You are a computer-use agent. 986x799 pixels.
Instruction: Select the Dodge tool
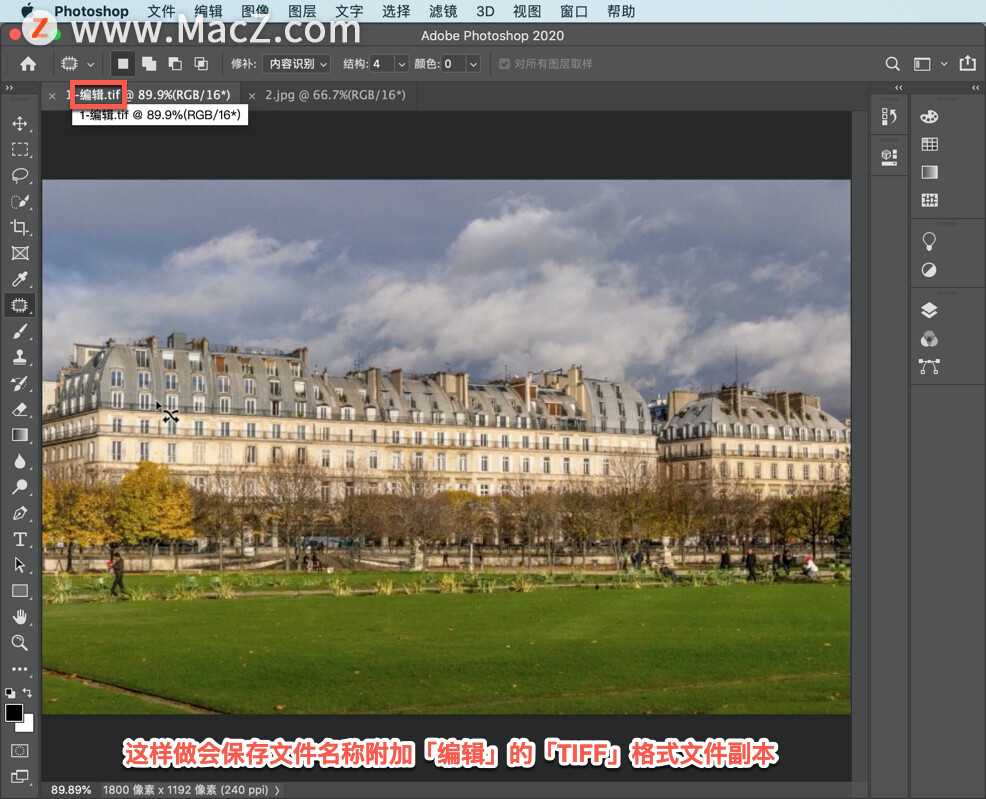(19, 487)
